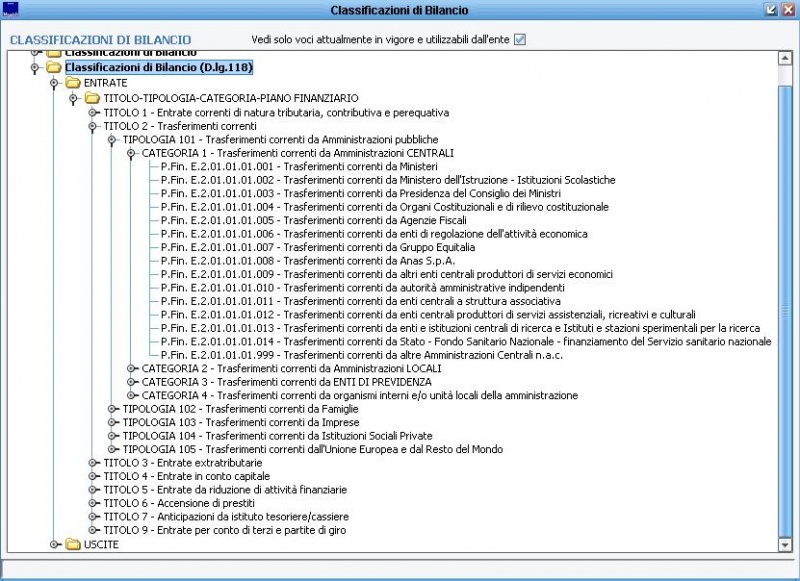Select P.Fin. E.2.01.01.01.004 Organi Costituzionali
This screenshot has height=581, width=800.
coord(385,207)
